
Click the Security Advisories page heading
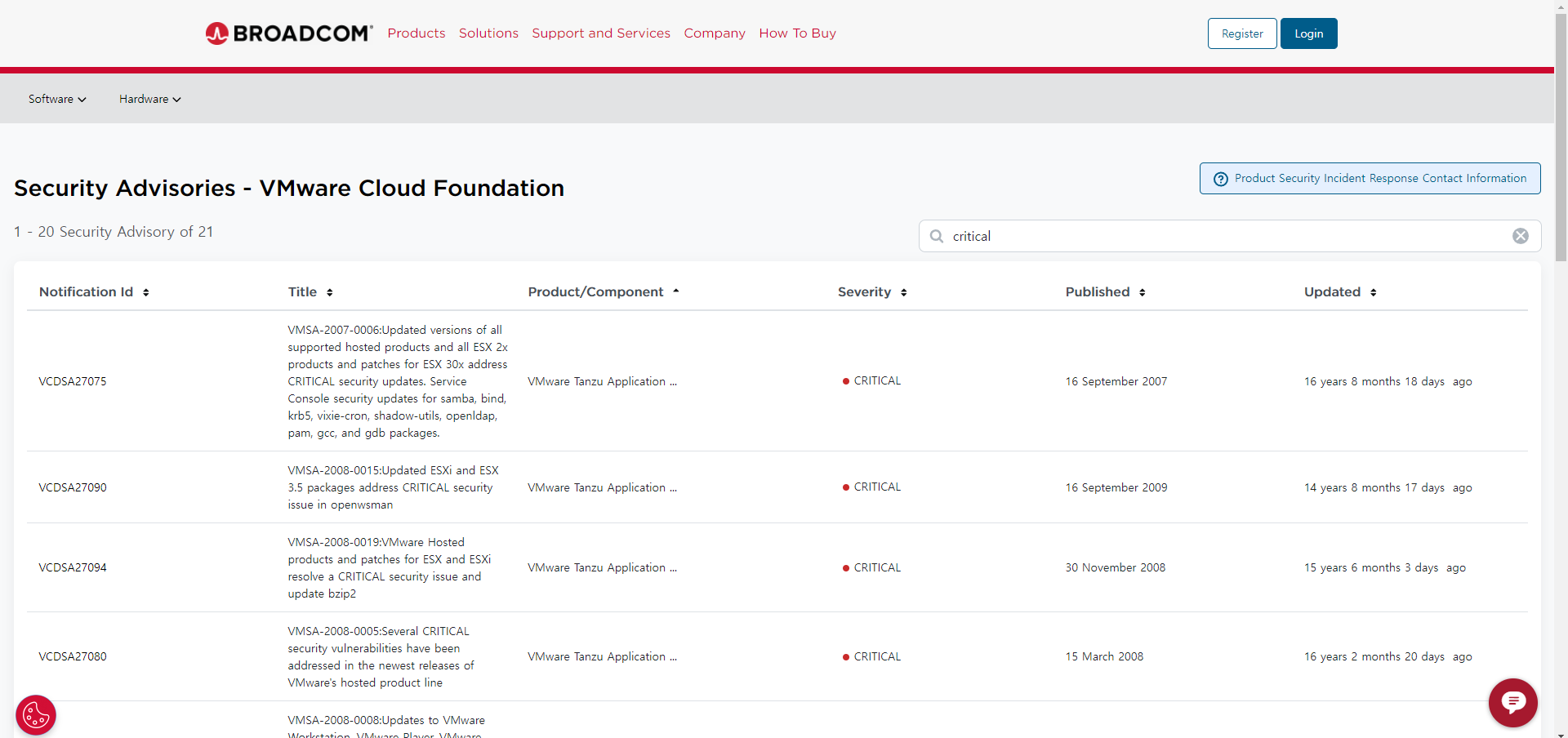pyautogui.click(x=289, y=188)
